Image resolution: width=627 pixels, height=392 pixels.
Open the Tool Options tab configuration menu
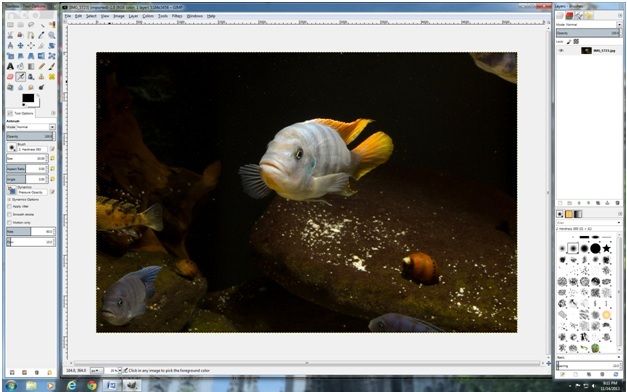pyautogui.click(x=53, y=113)
